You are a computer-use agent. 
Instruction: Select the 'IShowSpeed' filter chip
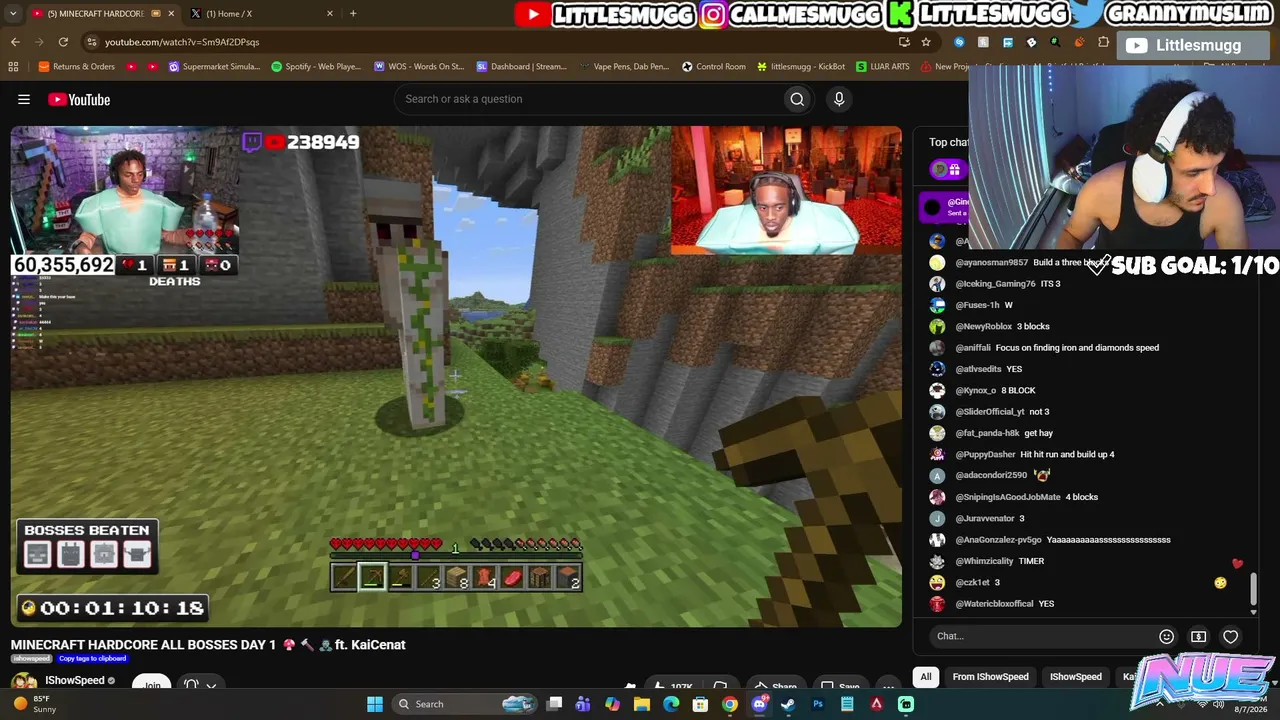click(1076, 677)
